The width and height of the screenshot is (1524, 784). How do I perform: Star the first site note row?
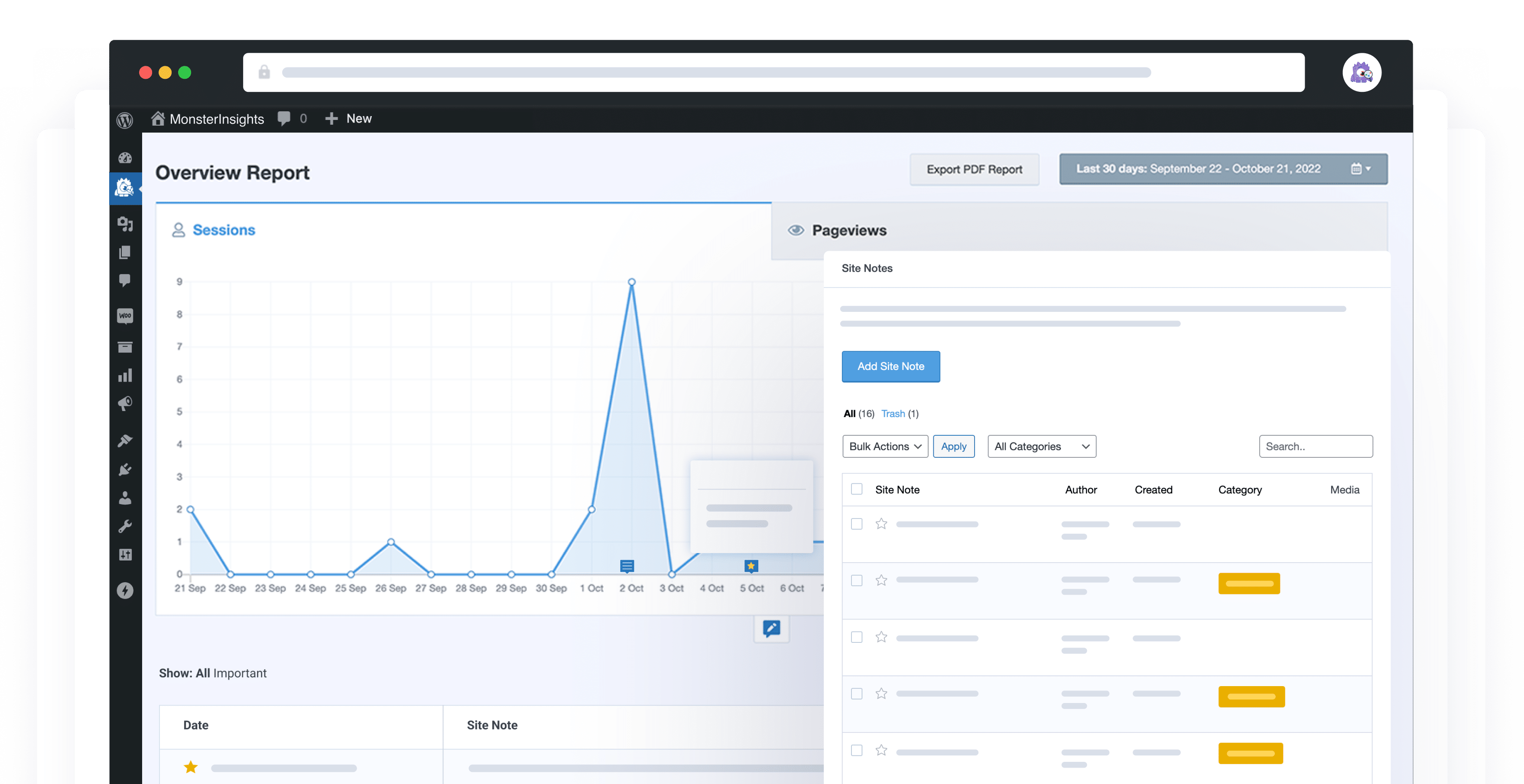[881, 524]
